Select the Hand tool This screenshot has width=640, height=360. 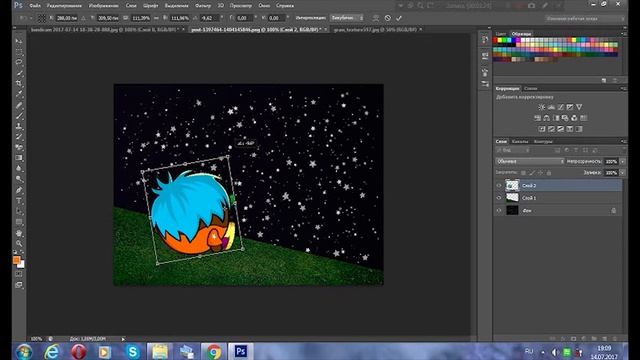[19, 233]
